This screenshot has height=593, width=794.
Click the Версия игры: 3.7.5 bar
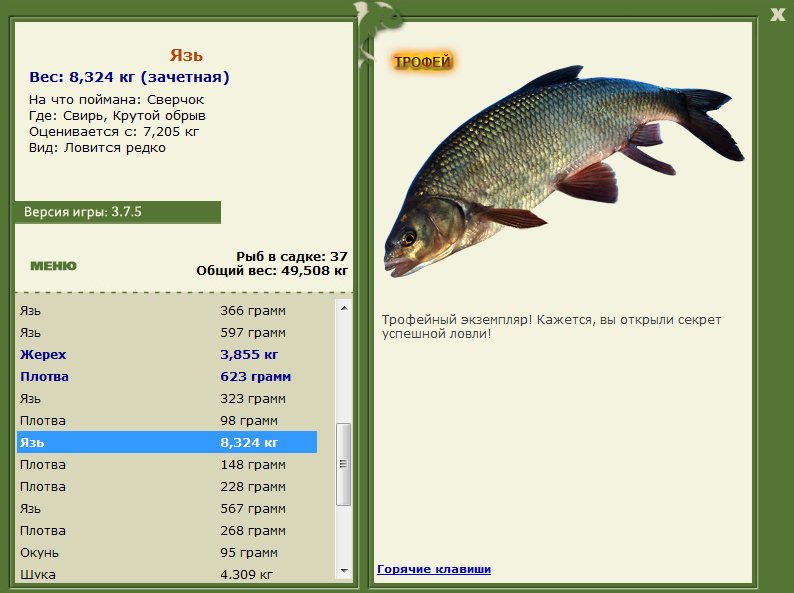tap(117, 212)
